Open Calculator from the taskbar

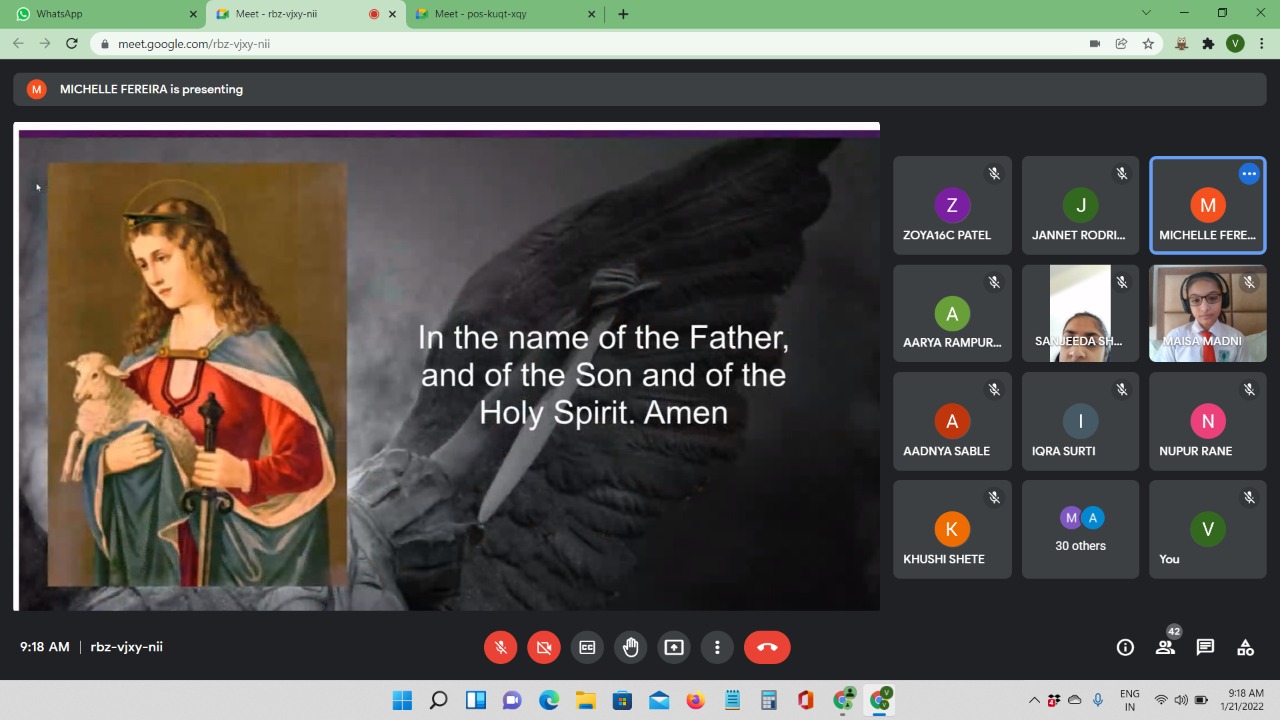pyautogui.click(x=769, y=700)
